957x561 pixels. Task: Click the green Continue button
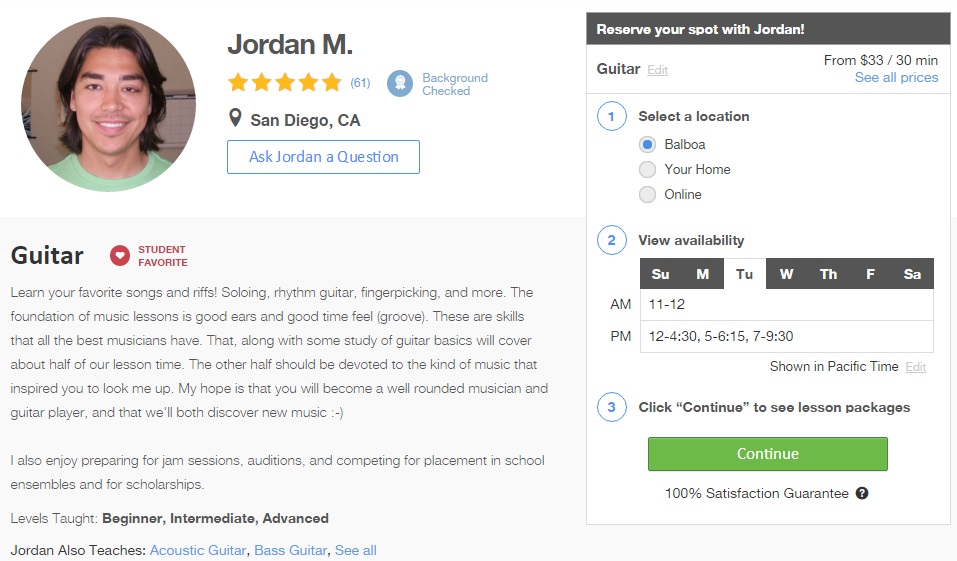[768, 454]
